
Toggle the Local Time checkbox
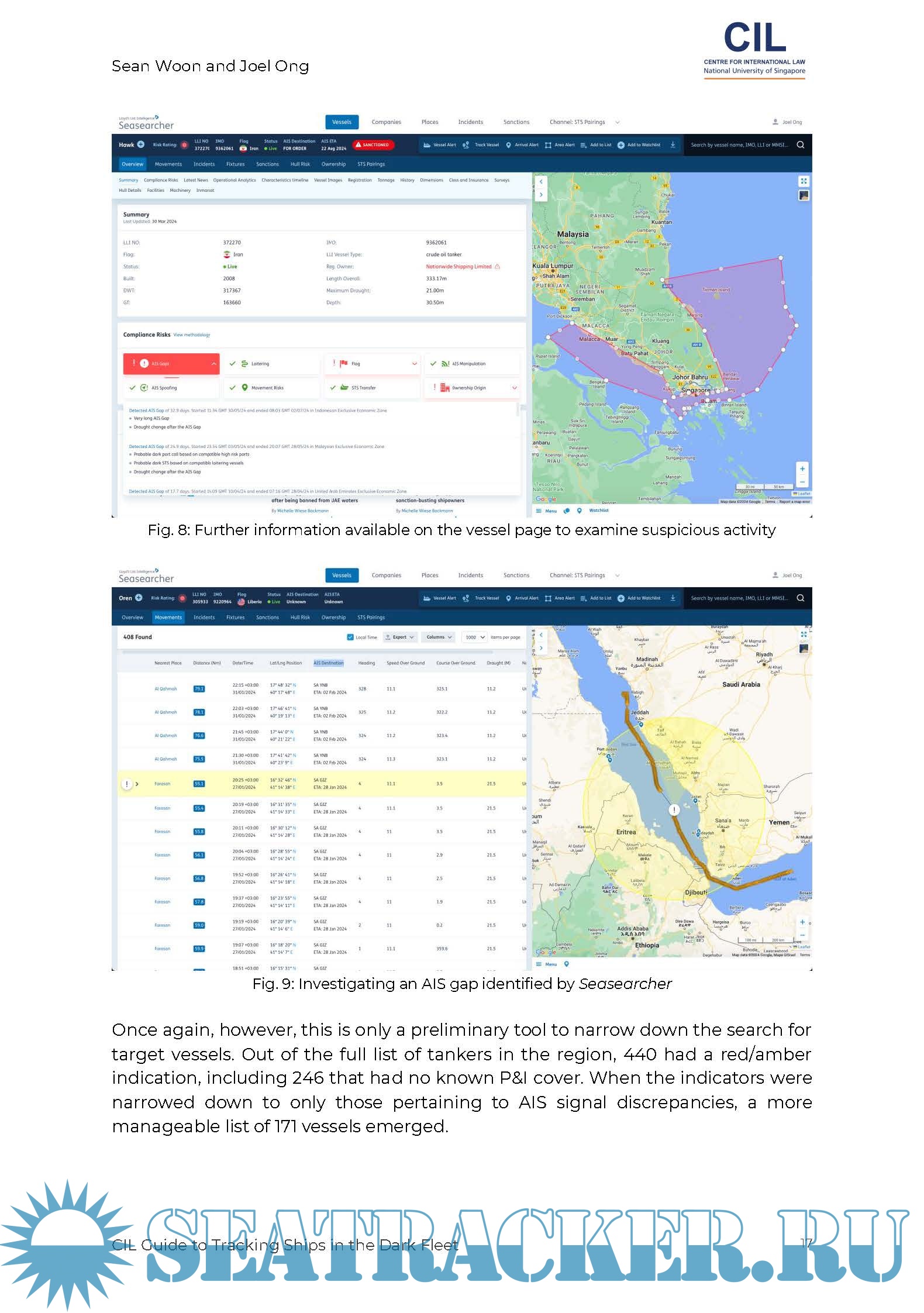(x=350, y=637)
